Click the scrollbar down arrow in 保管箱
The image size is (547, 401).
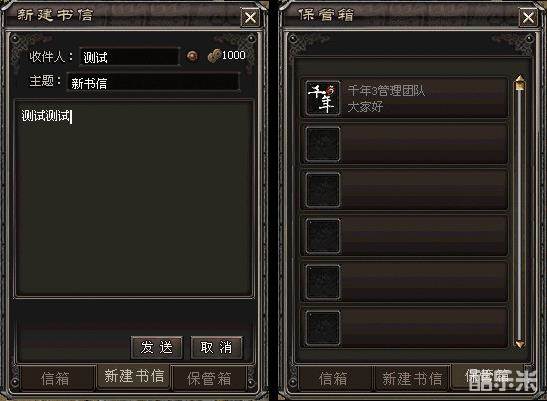click(x=520, y=343)
